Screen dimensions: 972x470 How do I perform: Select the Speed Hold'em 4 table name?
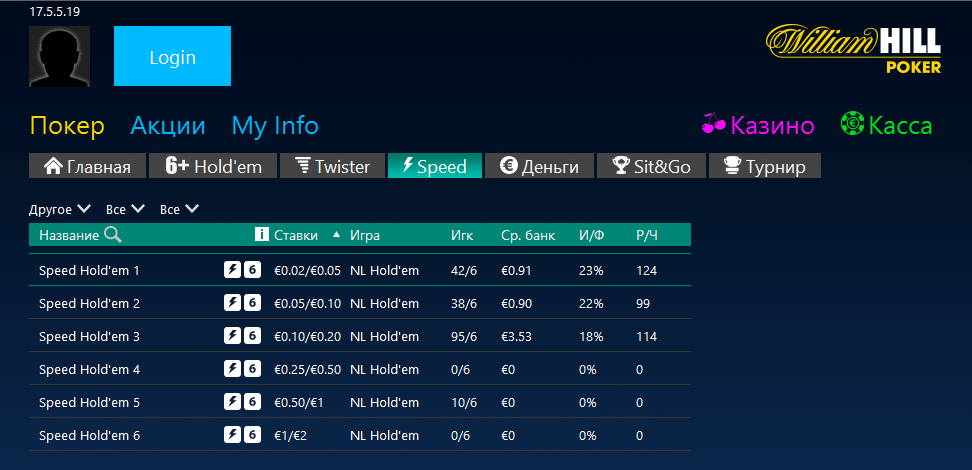[x=89, y=370]
